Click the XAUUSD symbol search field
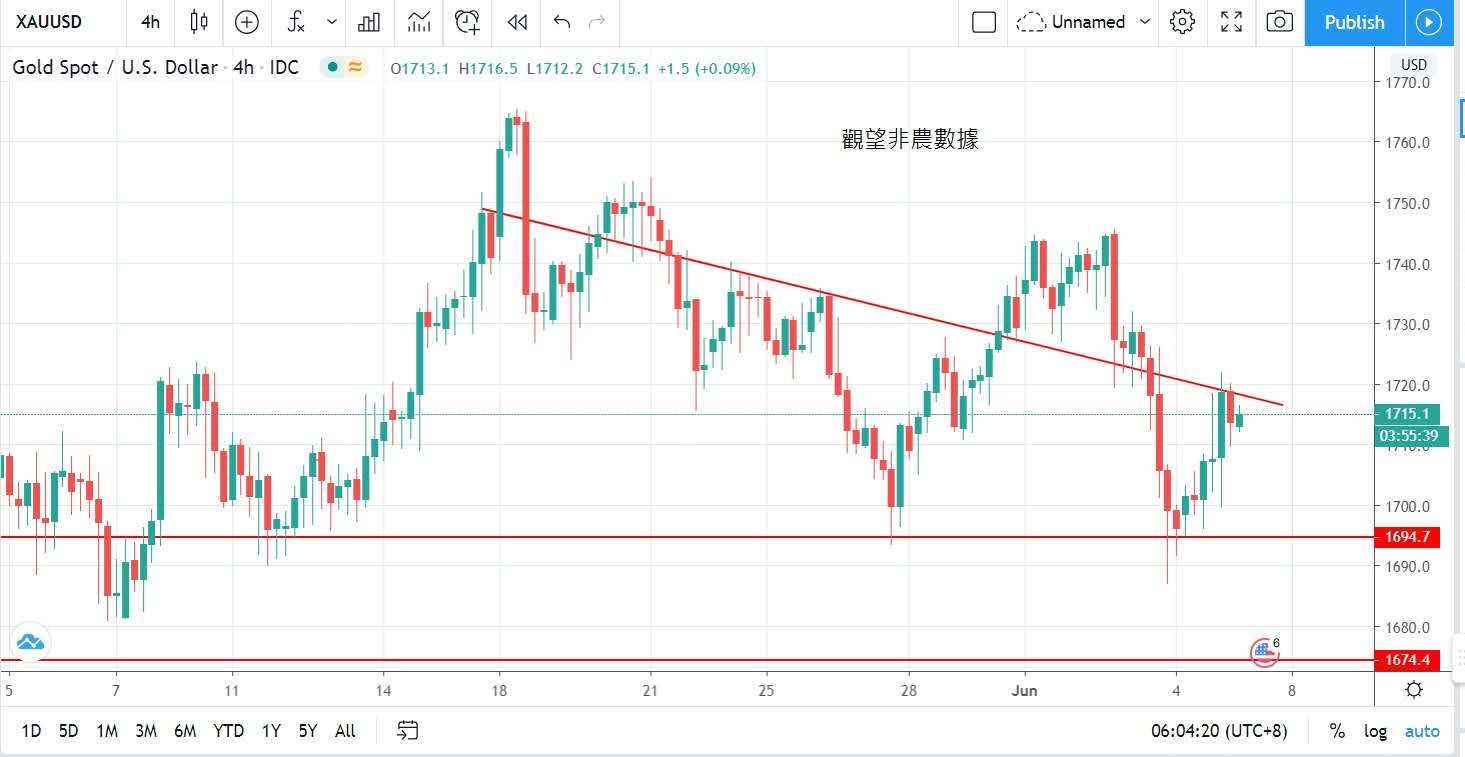 (x=50, y=22)
